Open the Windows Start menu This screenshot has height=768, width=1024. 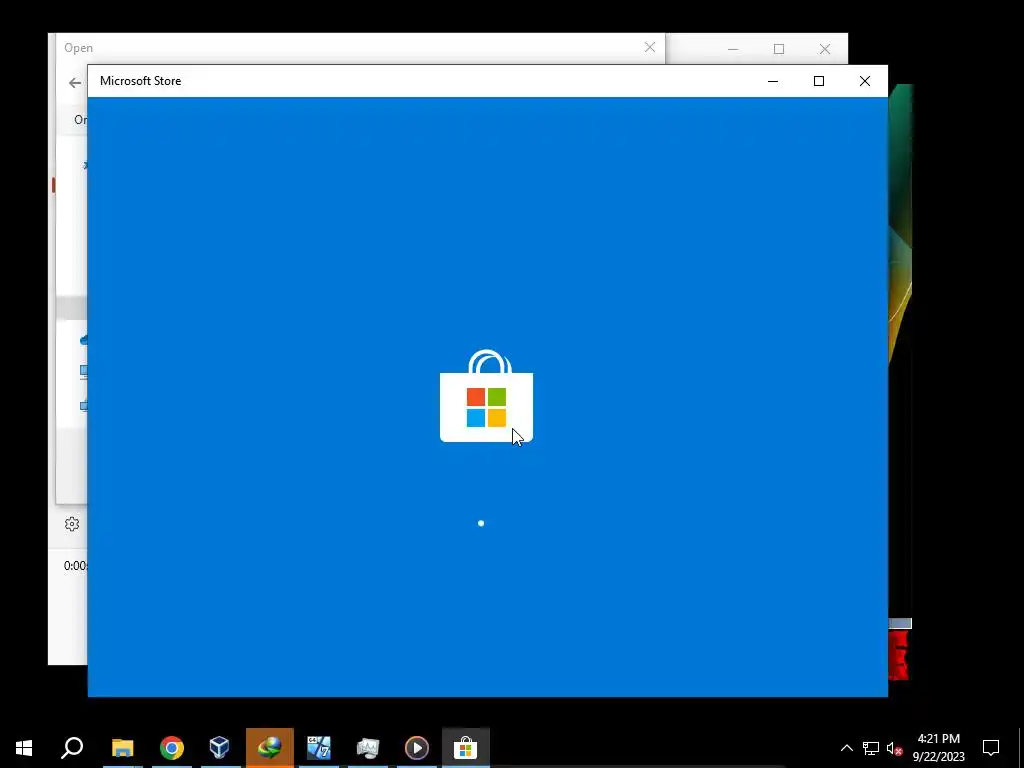(x=24, y=748)
